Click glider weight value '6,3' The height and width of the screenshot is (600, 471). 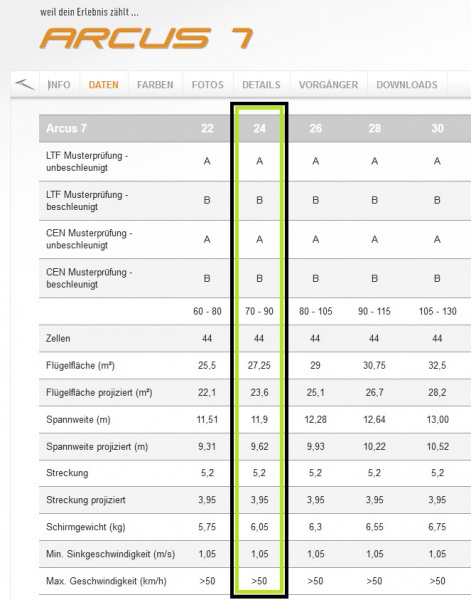point(316,527)
